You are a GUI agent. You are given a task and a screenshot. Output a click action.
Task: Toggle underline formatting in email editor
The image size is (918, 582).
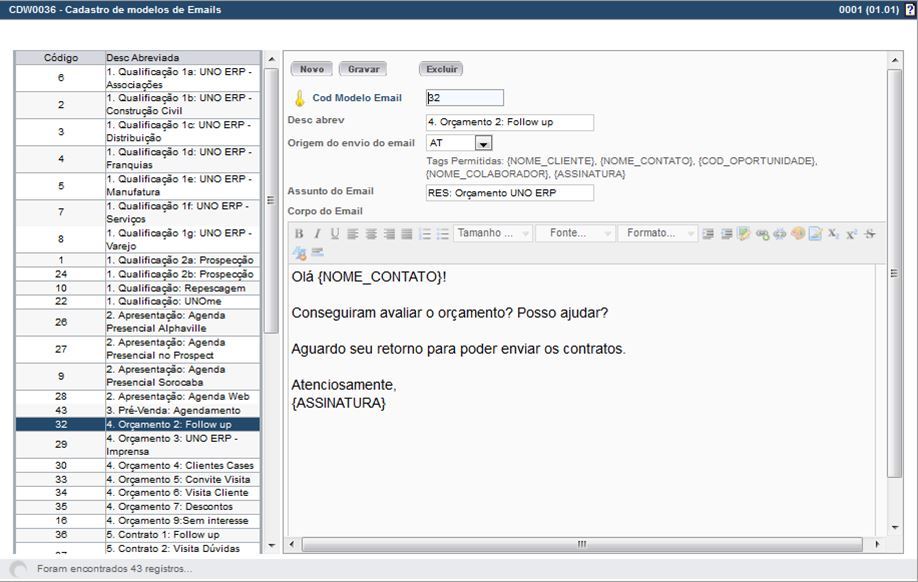point(335,234)
